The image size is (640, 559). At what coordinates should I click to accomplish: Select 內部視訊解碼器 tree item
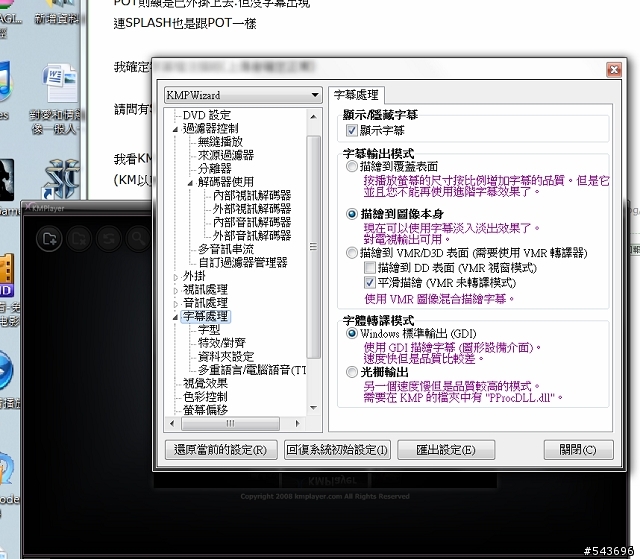coord(252,195)
